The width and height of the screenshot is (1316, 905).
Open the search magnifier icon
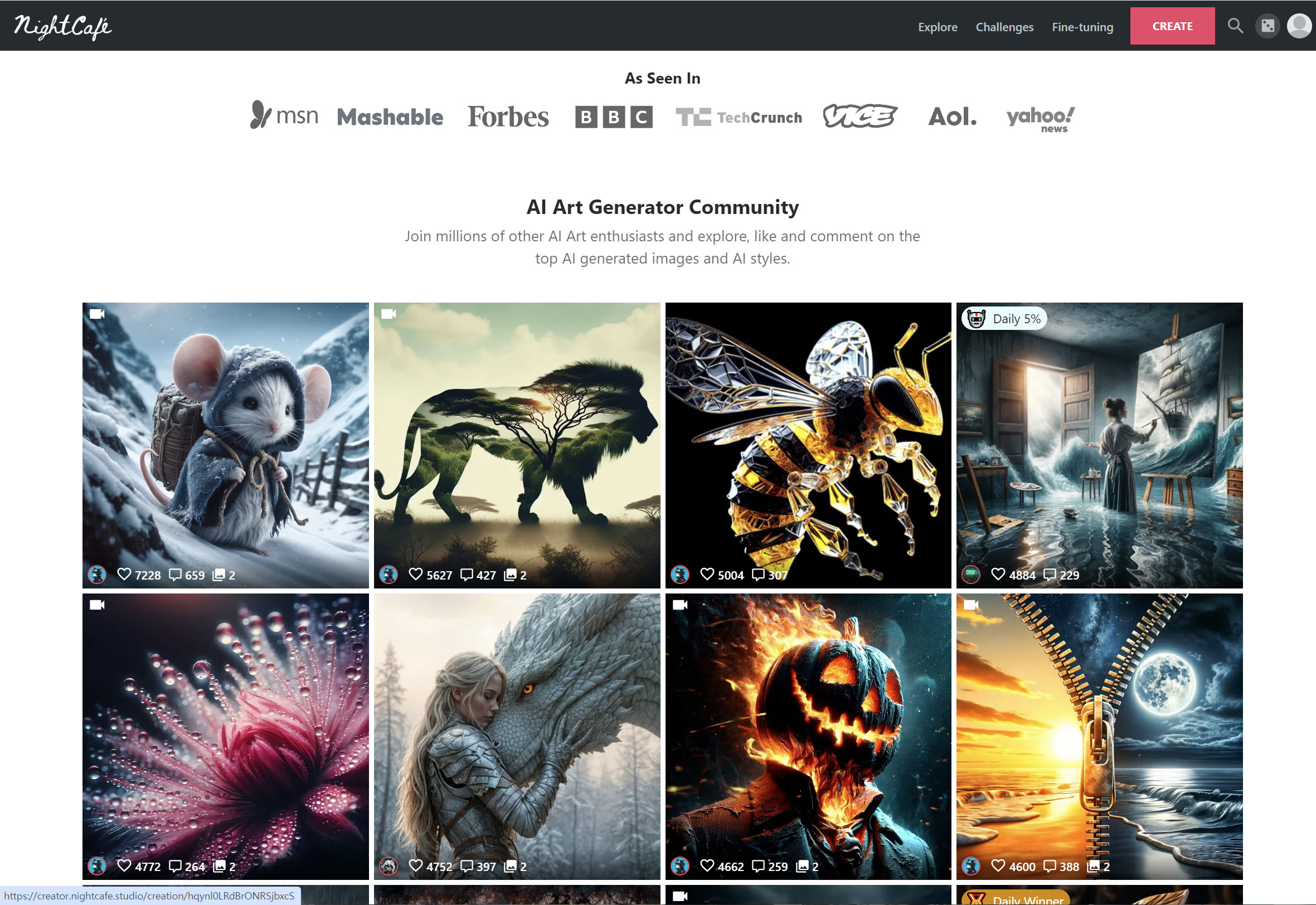(1235, 26)
